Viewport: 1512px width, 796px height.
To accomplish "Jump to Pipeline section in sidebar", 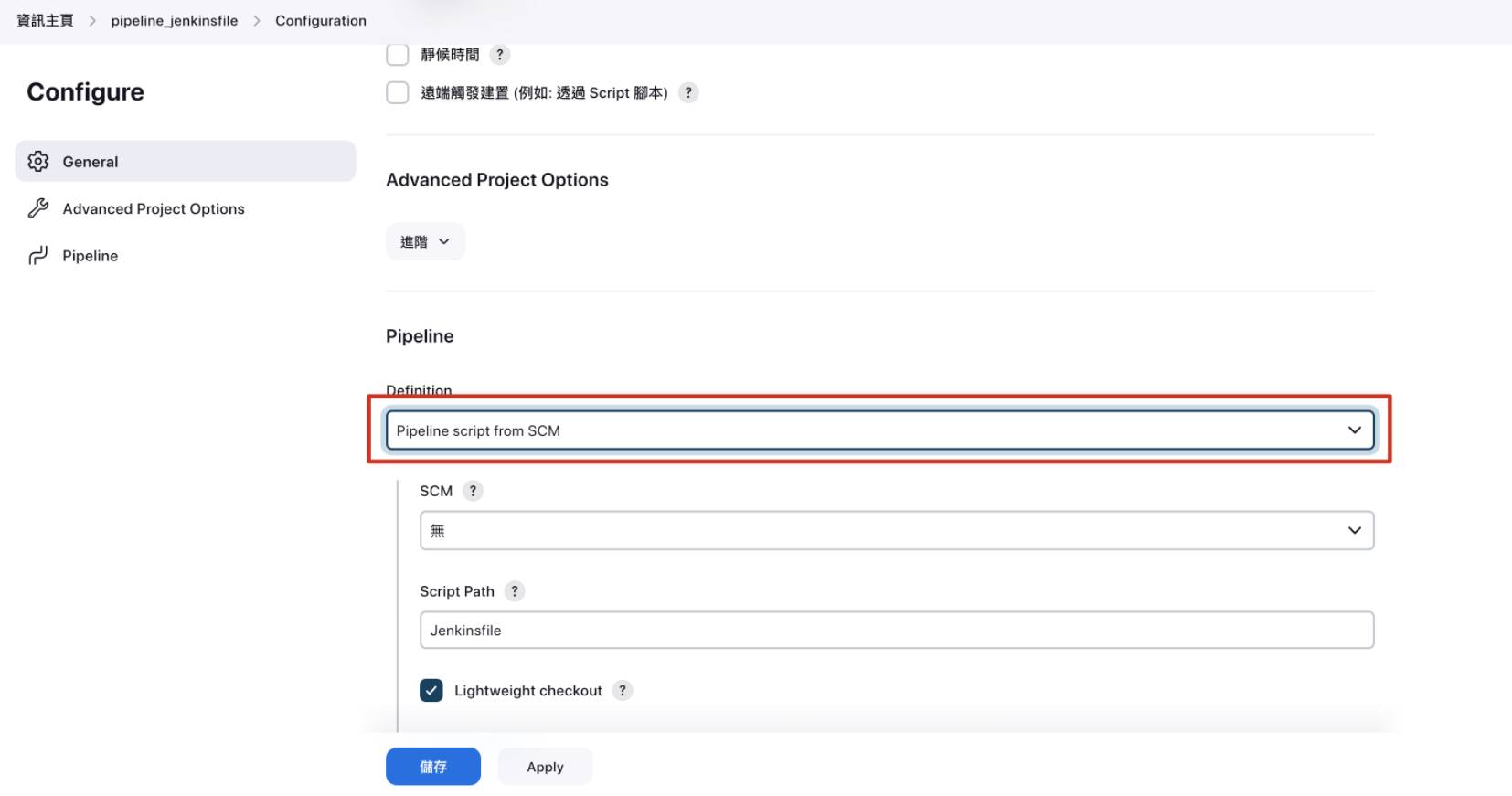I will click(x=91, y=256).
